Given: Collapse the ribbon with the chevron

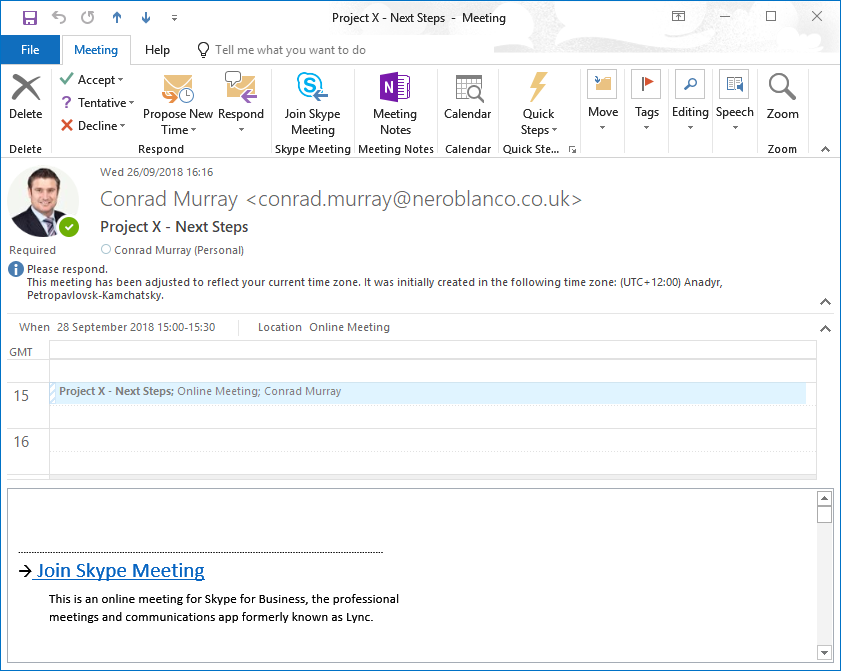Looking at the screenshot, I should (x=825, y=149).
